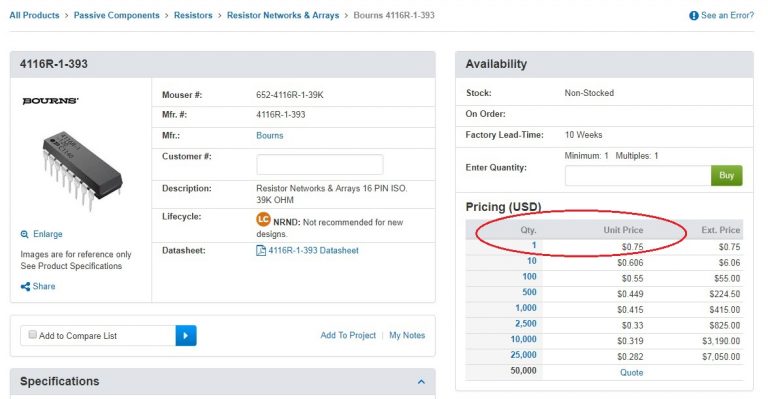
Task: Click See an Error? link text
Action: point(727,15)
